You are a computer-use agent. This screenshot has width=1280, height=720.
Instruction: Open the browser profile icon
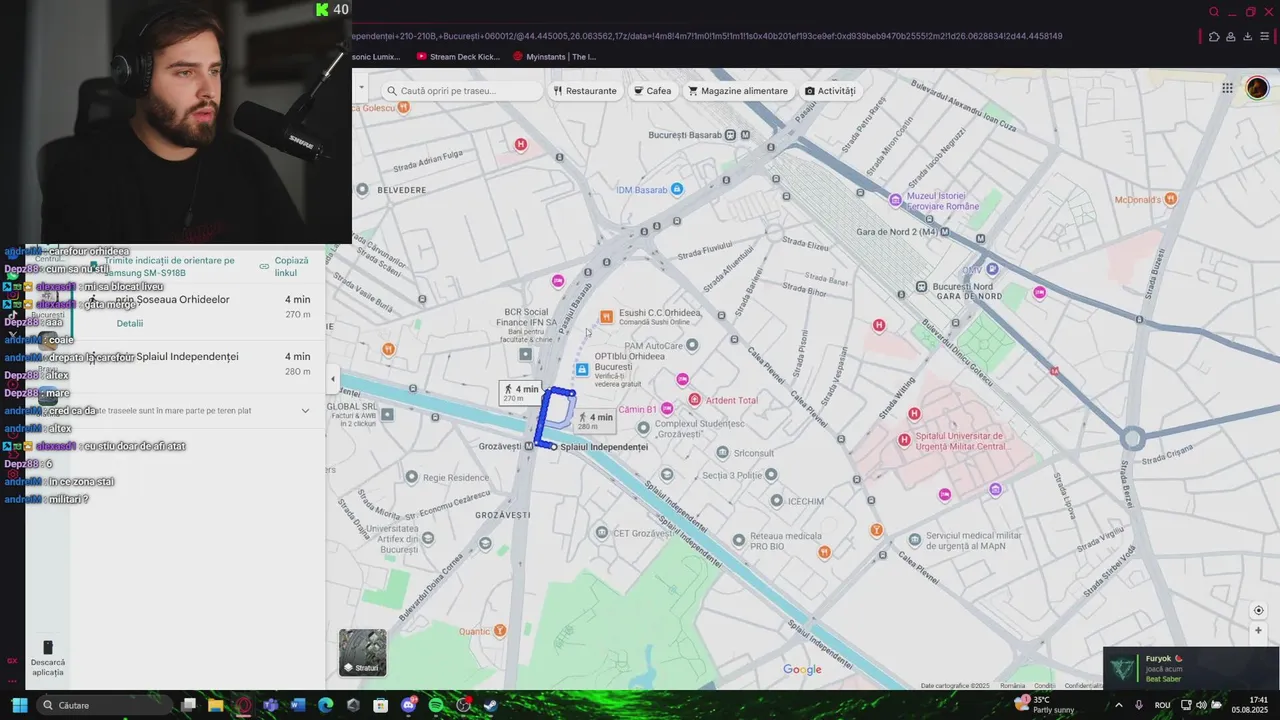(x=1231, y=37)
